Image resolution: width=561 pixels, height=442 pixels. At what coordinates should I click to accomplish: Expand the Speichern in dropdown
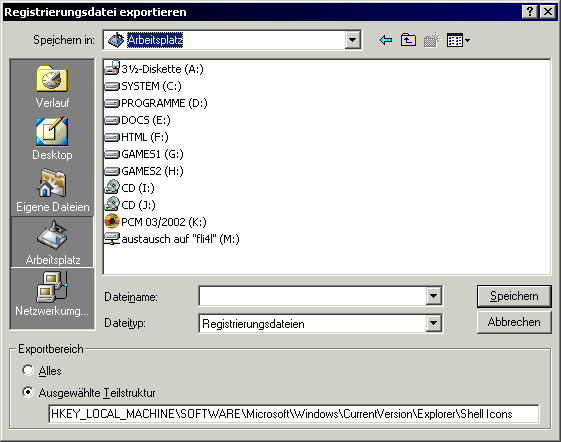click(x=352, y=40)
